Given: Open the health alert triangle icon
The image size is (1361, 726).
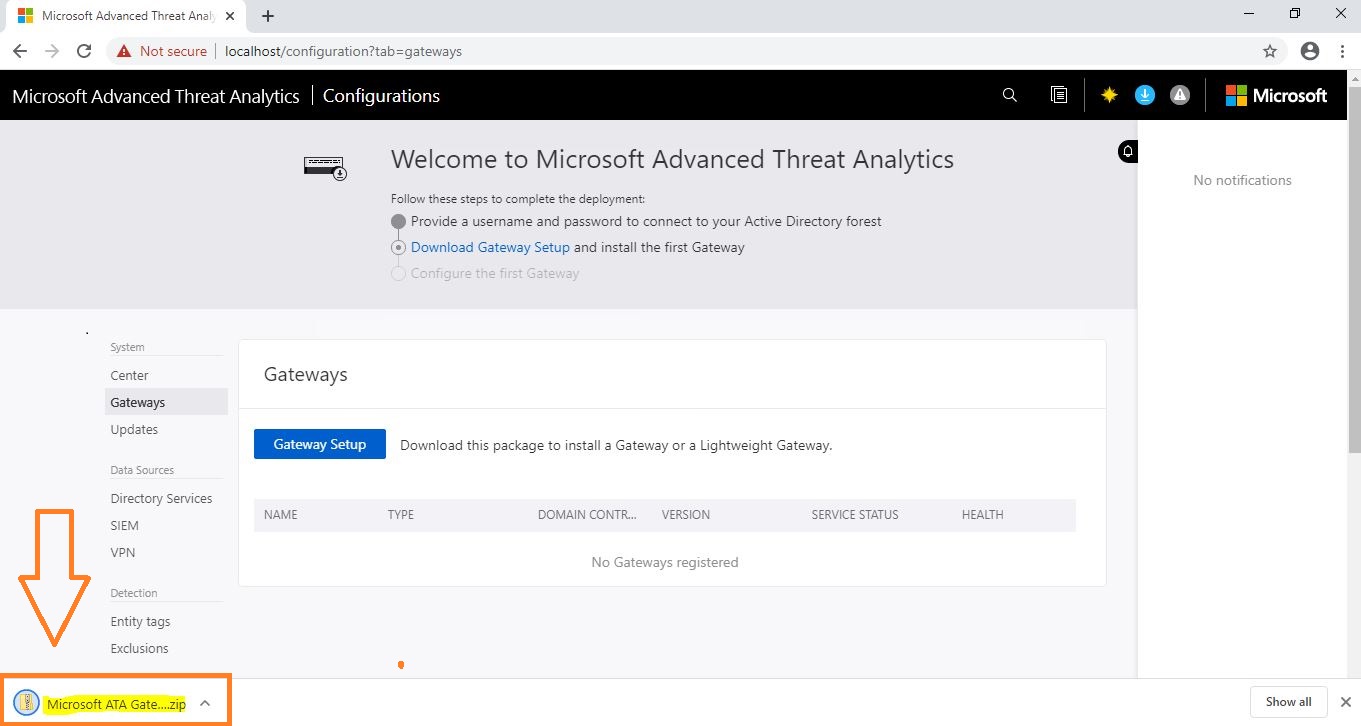Looking at the screenshot, I should (x=1180, y=95).
